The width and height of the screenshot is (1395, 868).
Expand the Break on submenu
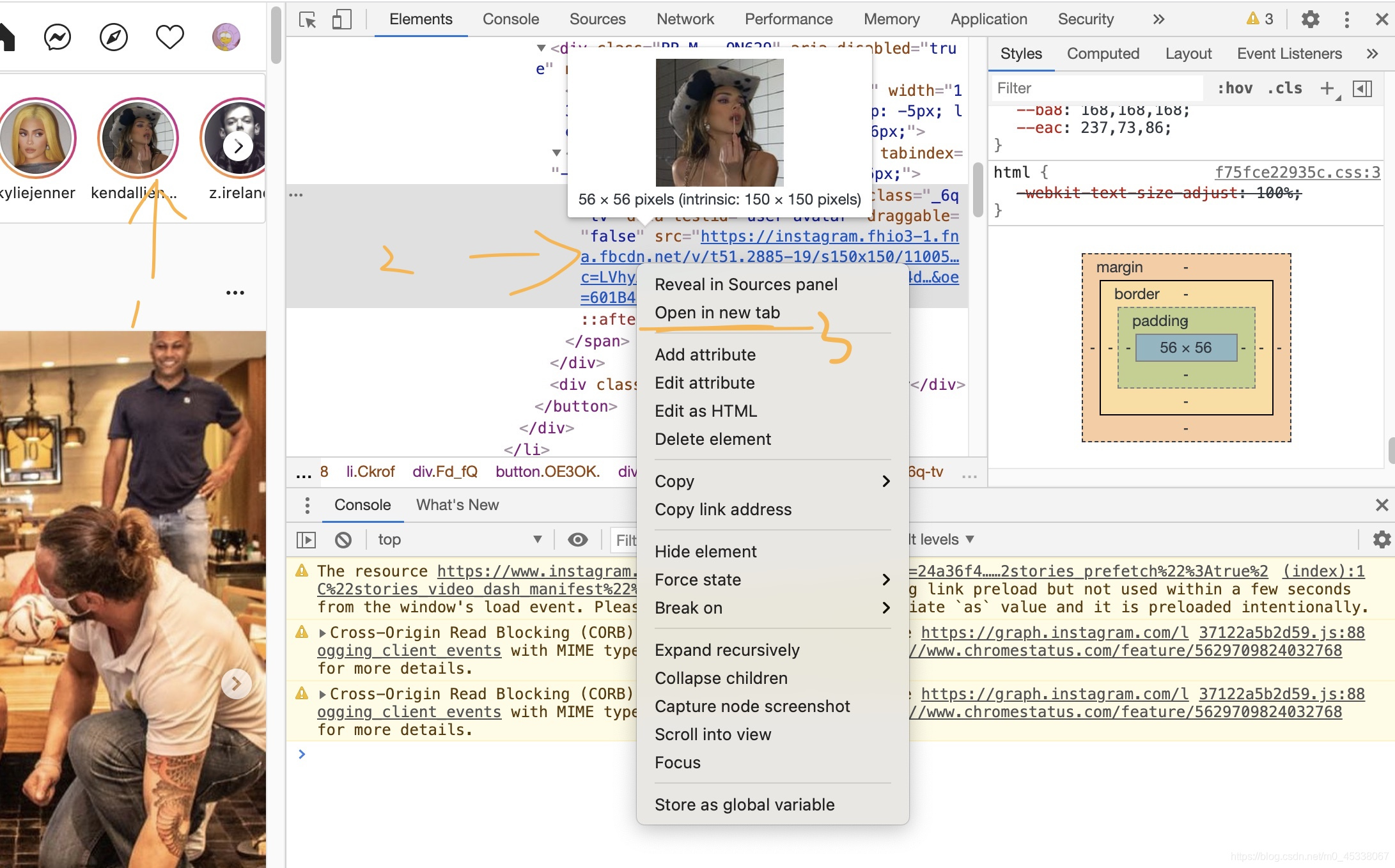pos(773,608)
